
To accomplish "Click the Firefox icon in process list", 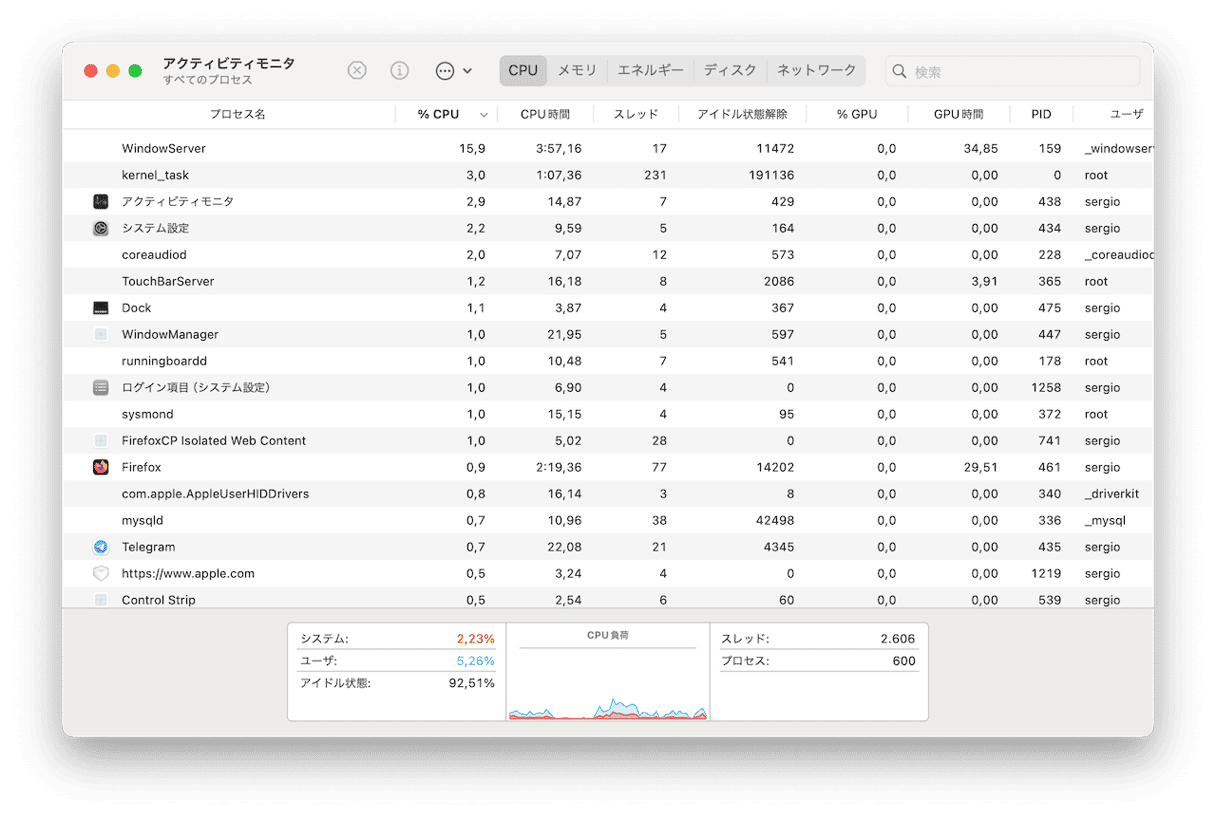I will [101, 467].
